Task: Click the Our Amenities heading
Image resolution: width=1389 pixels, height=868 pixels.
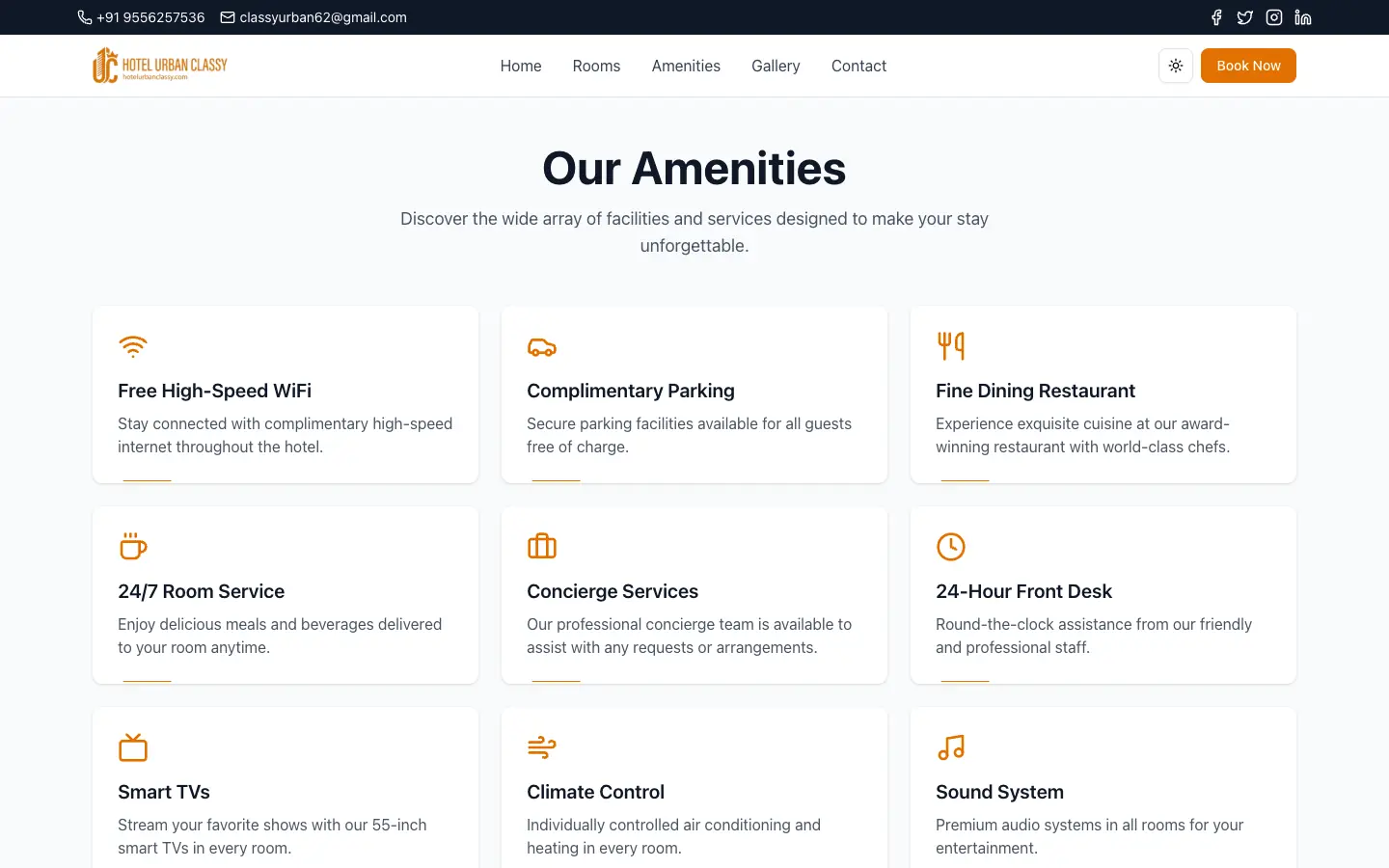Action: [694, 169]
